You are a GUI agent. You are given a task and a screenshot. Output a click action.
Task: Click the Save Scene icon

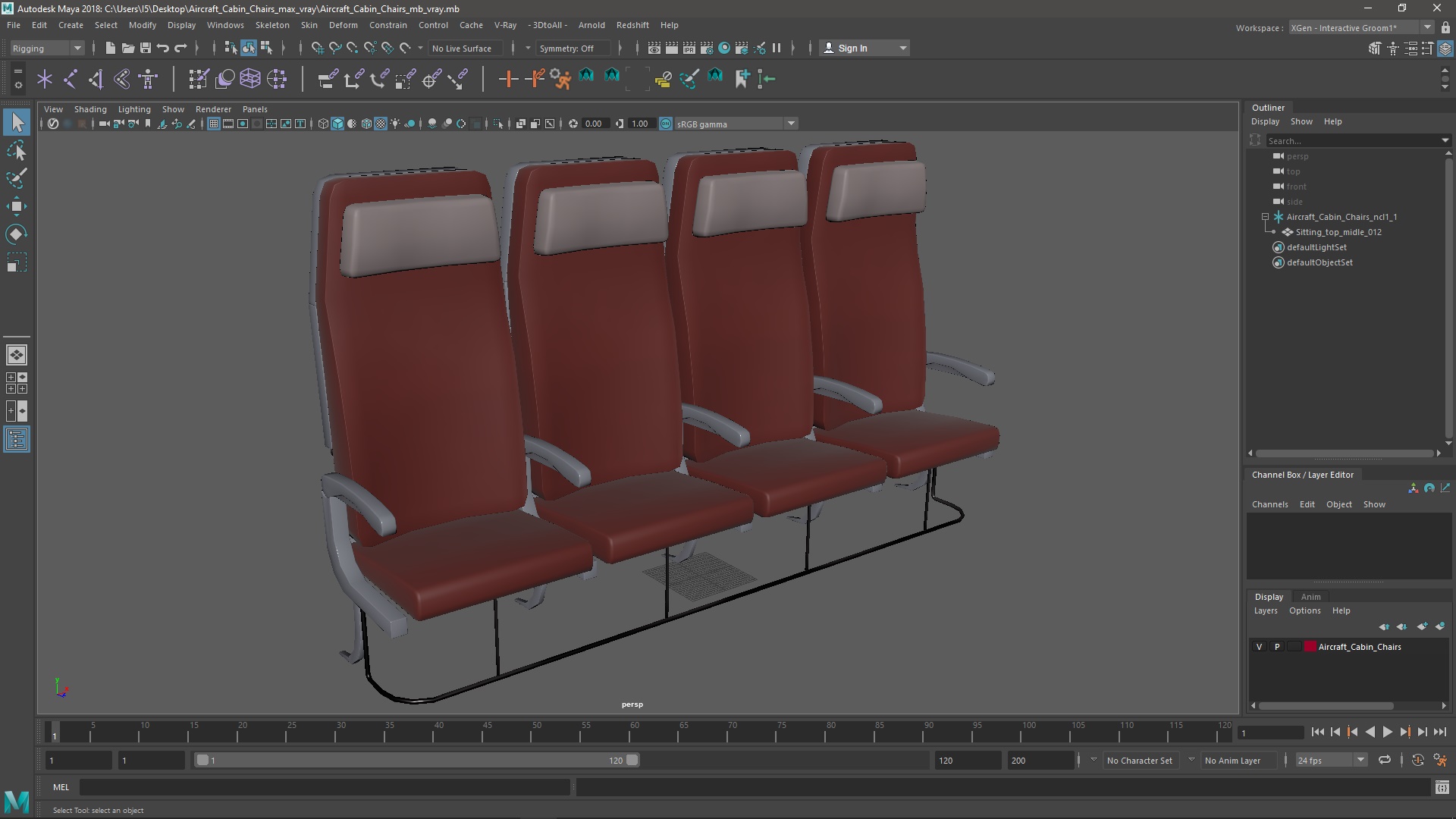(x=146, y=48)
